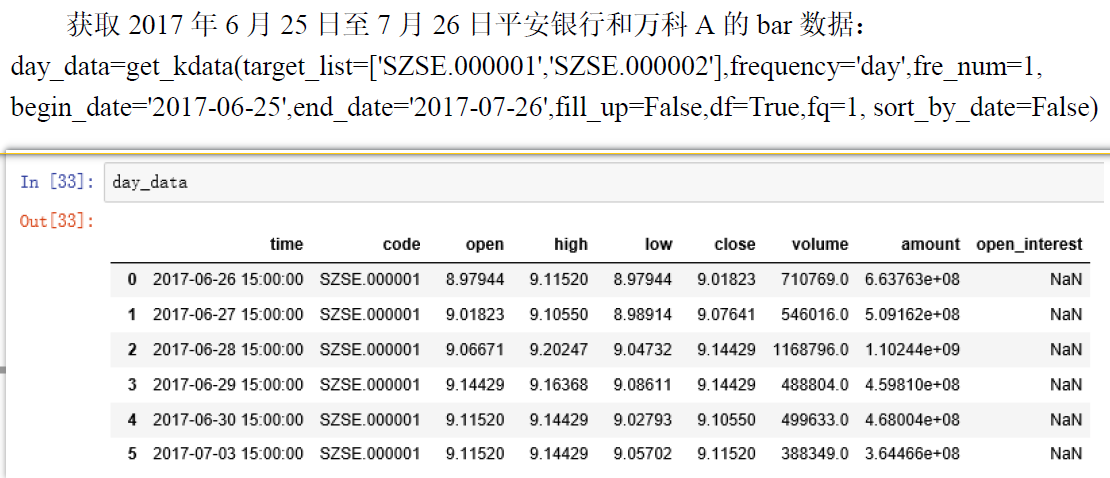Select SZSE.000001 in the 2017-06-26 row
The height and width of the screenshot is (478, 1110).
pos(370,280)
